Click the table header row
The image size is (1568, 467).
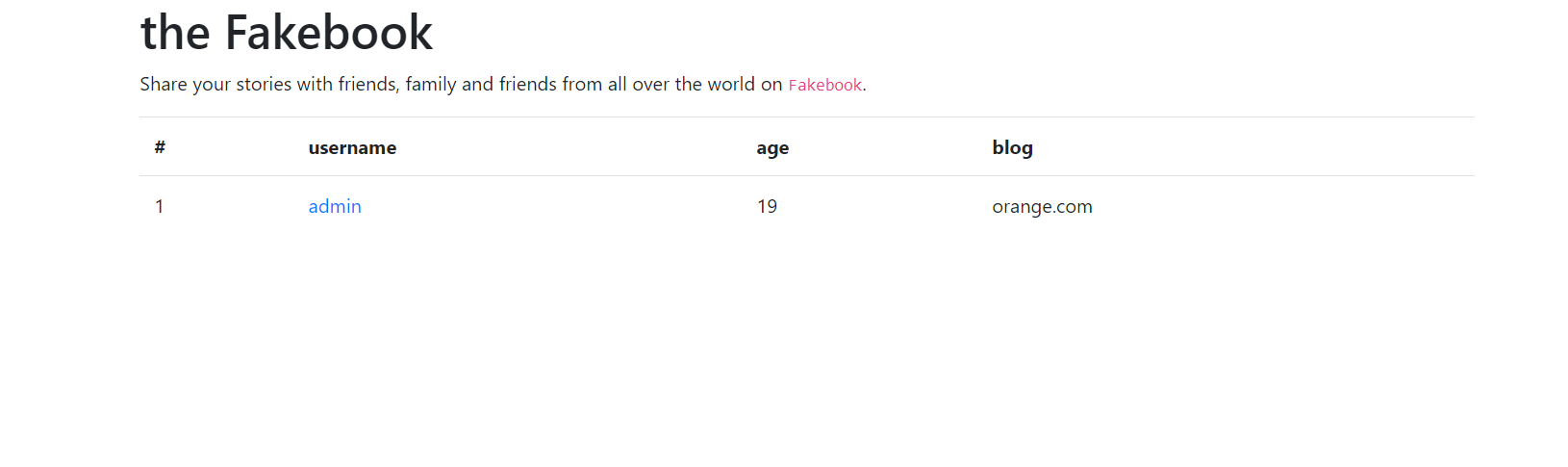tap(577, 147)
